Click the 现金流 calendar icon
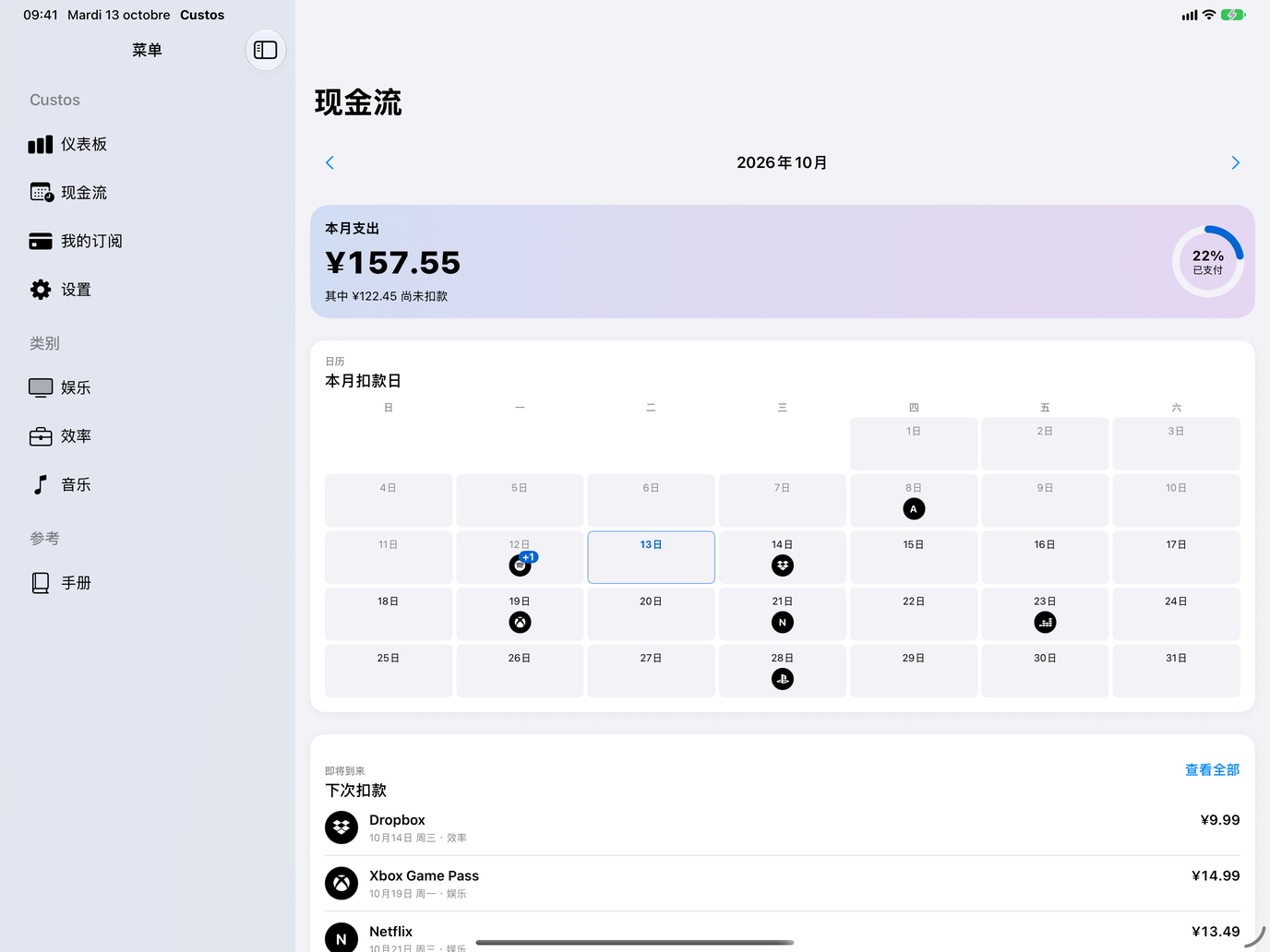This screenshot has width=1270, height=952. (x=42, y=192)
